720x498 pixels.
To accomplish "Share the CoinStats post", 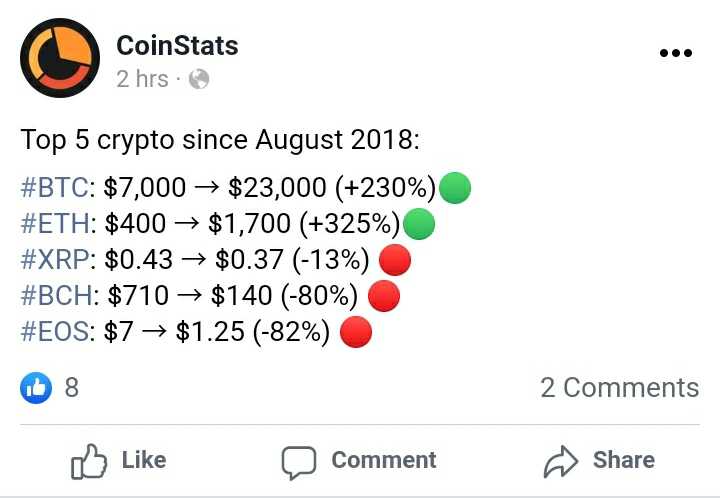I will [x=598, y=460].
